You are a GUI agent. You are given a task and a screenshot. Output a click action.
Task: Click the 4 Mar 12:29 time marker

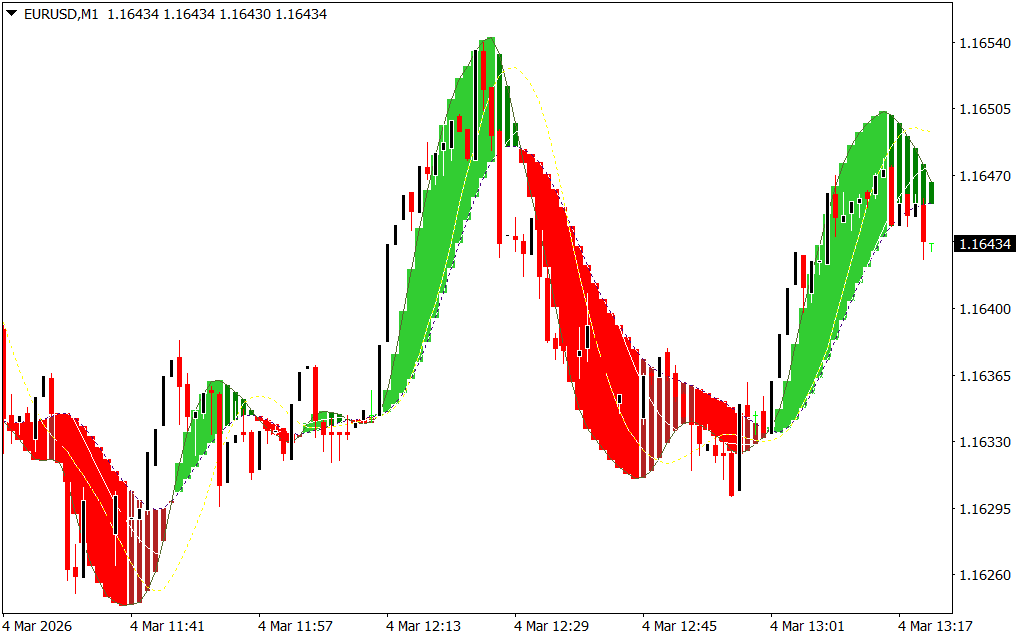click(x=551, y=626)
